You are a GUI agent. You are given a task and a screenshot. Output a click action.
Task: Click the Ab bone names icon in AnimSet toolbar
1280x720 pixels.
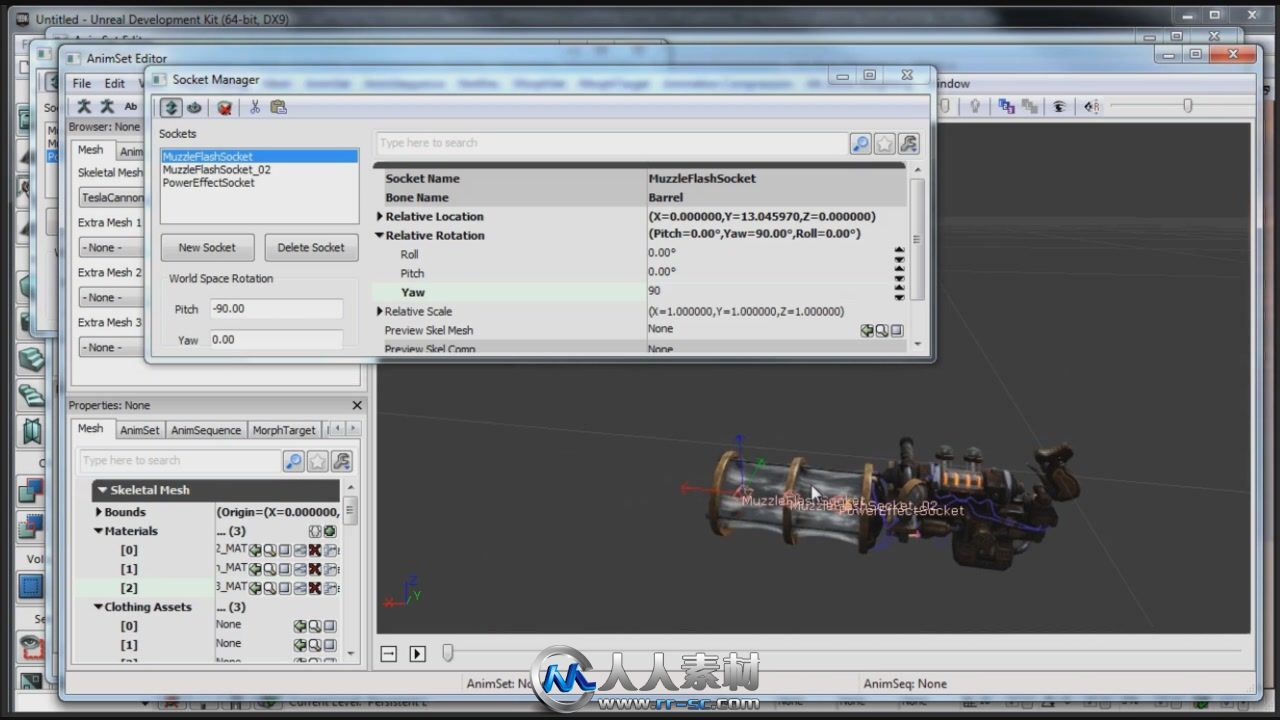click(x=131, y=106)
